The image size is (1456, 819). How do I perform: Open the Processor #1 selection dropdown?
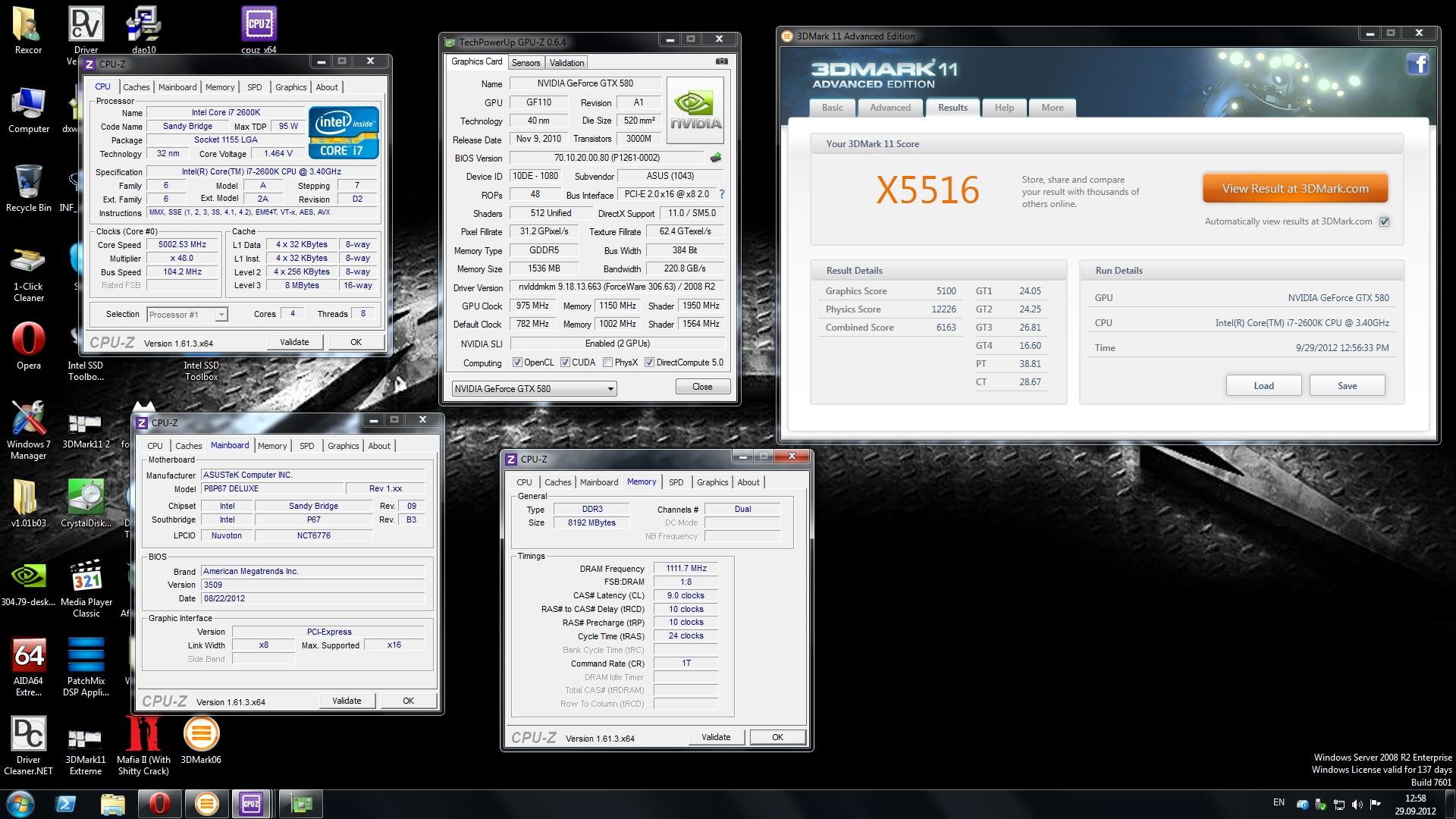tap(187, 315)
